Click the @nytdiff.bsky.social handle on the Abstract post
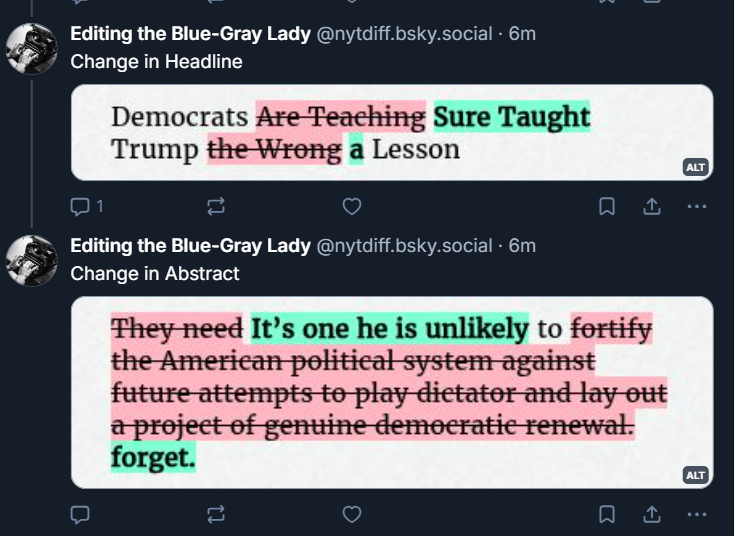 pyautogui.click(x=404, y=245)
